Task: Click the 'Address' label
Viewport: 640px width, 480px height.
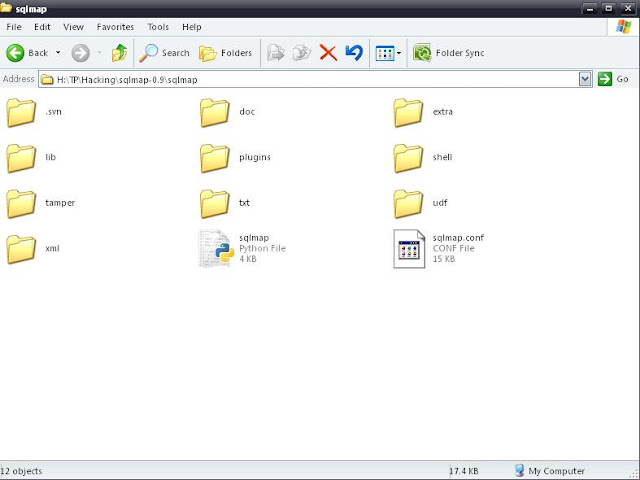Action: [x=18, y=79]
